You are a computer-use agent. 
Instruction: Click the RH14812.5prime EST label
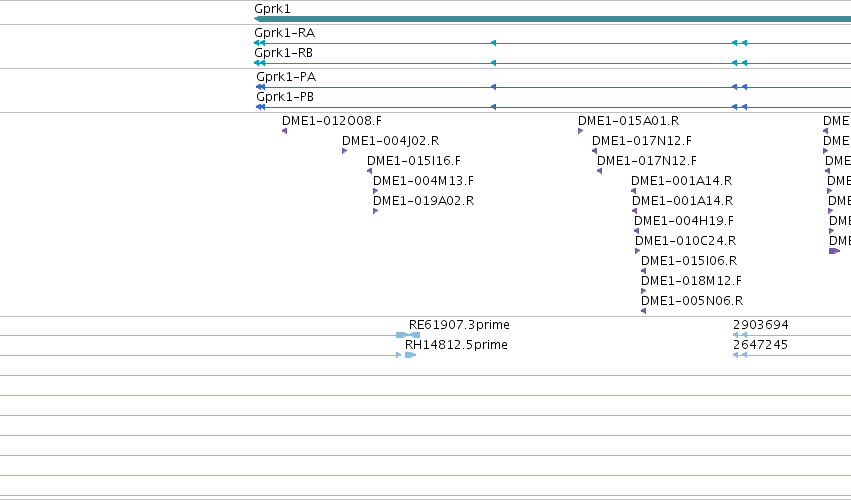456,345
